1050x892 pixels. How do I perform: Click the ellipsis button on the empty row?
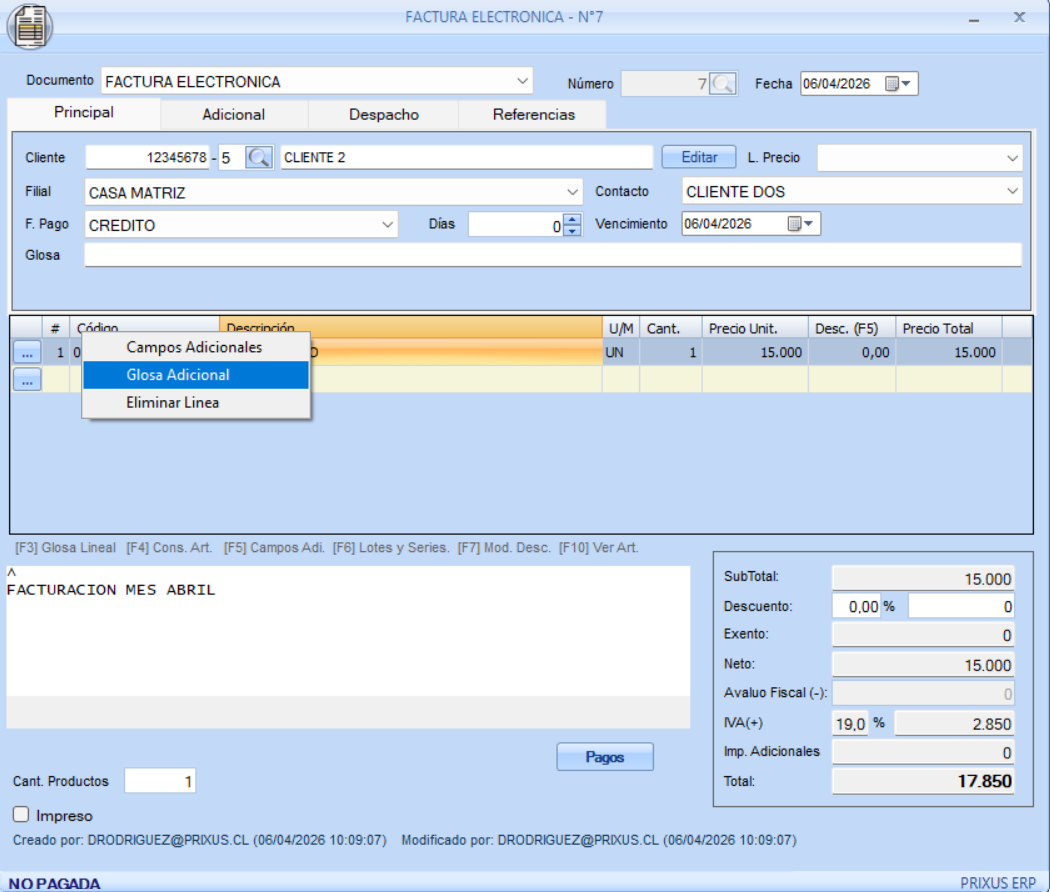click(x=26, y=379)
